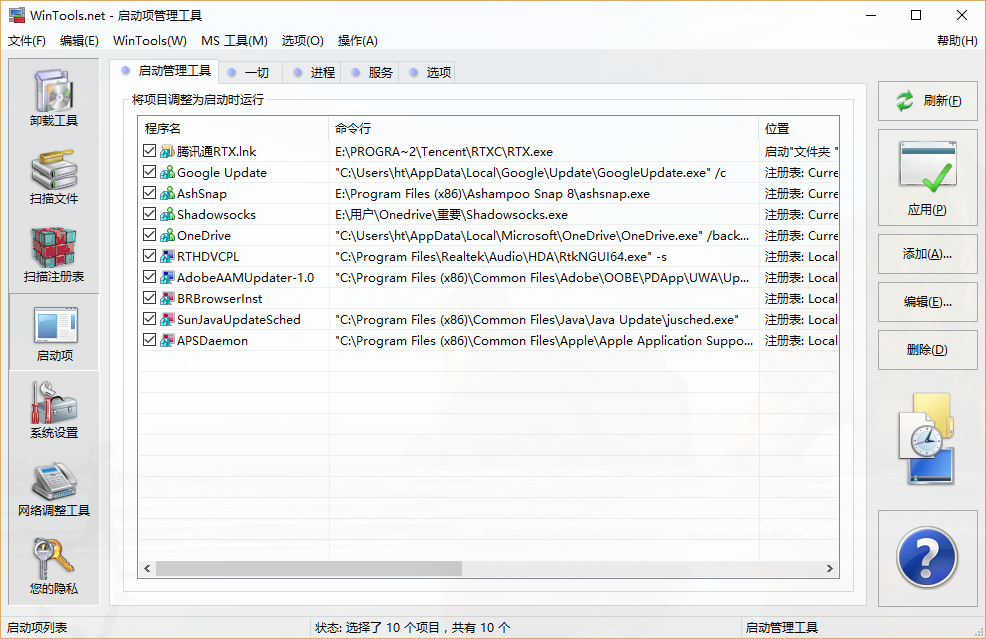Screen dimensions: 986x639
Task: Open the WinTools(W) menu
Action: point(149,41)
